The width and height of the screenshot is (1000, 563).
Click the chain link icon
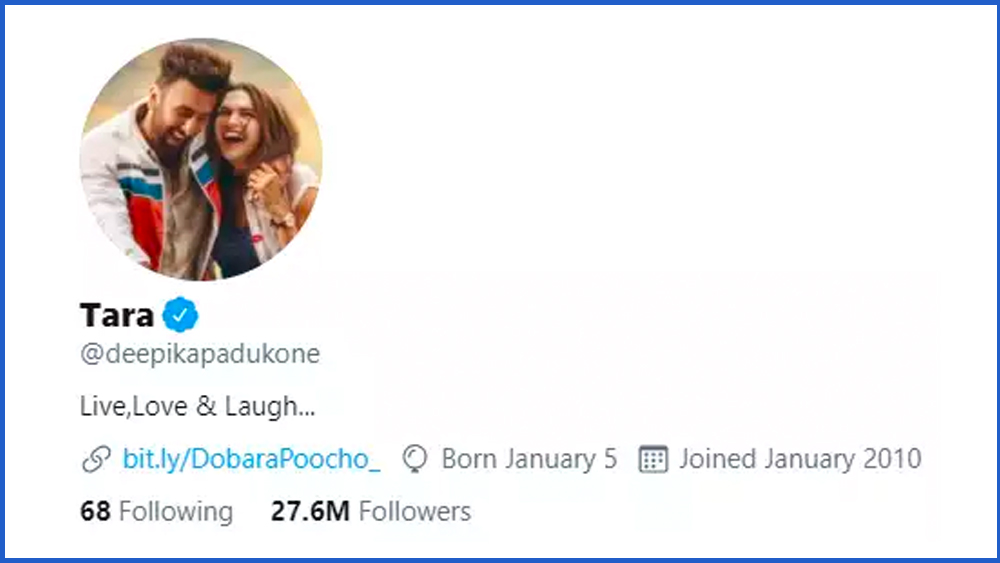pyautogui.click(x=96, y=459)
